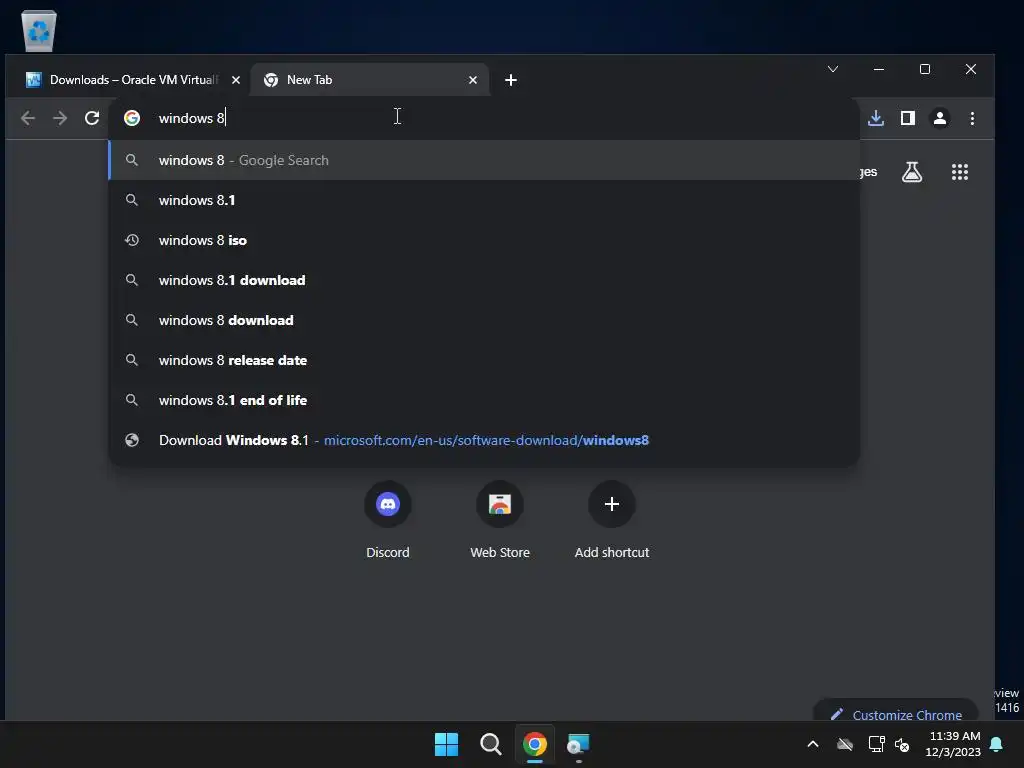Viewport: 1024px width, 768px height.
Task: Choose the 'windows 8.1' suggestion
Action: (484, 200)
